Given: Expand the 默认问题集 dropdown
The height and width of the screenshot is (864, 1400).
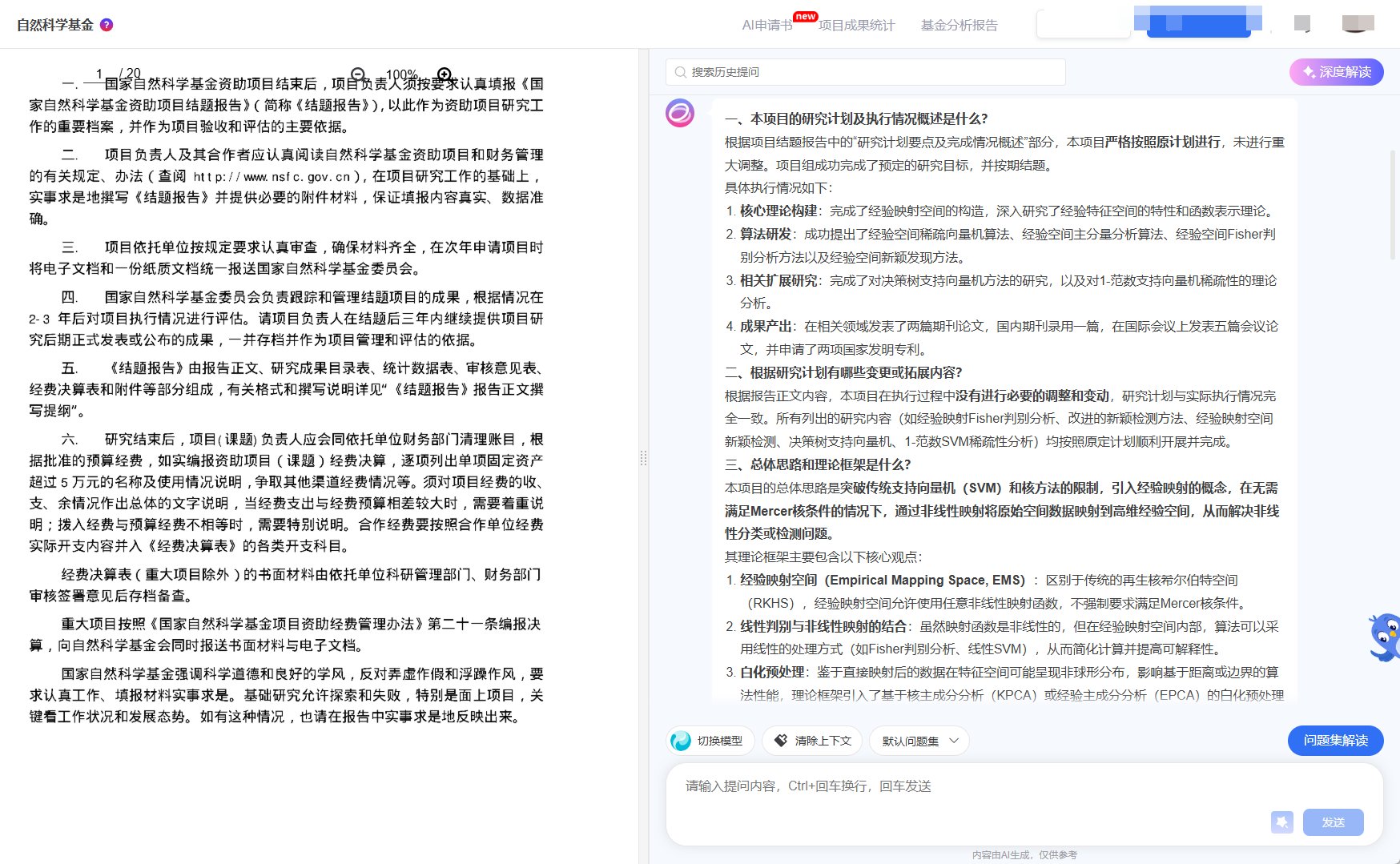Looking at the screenshot, I should coord(919,741).
